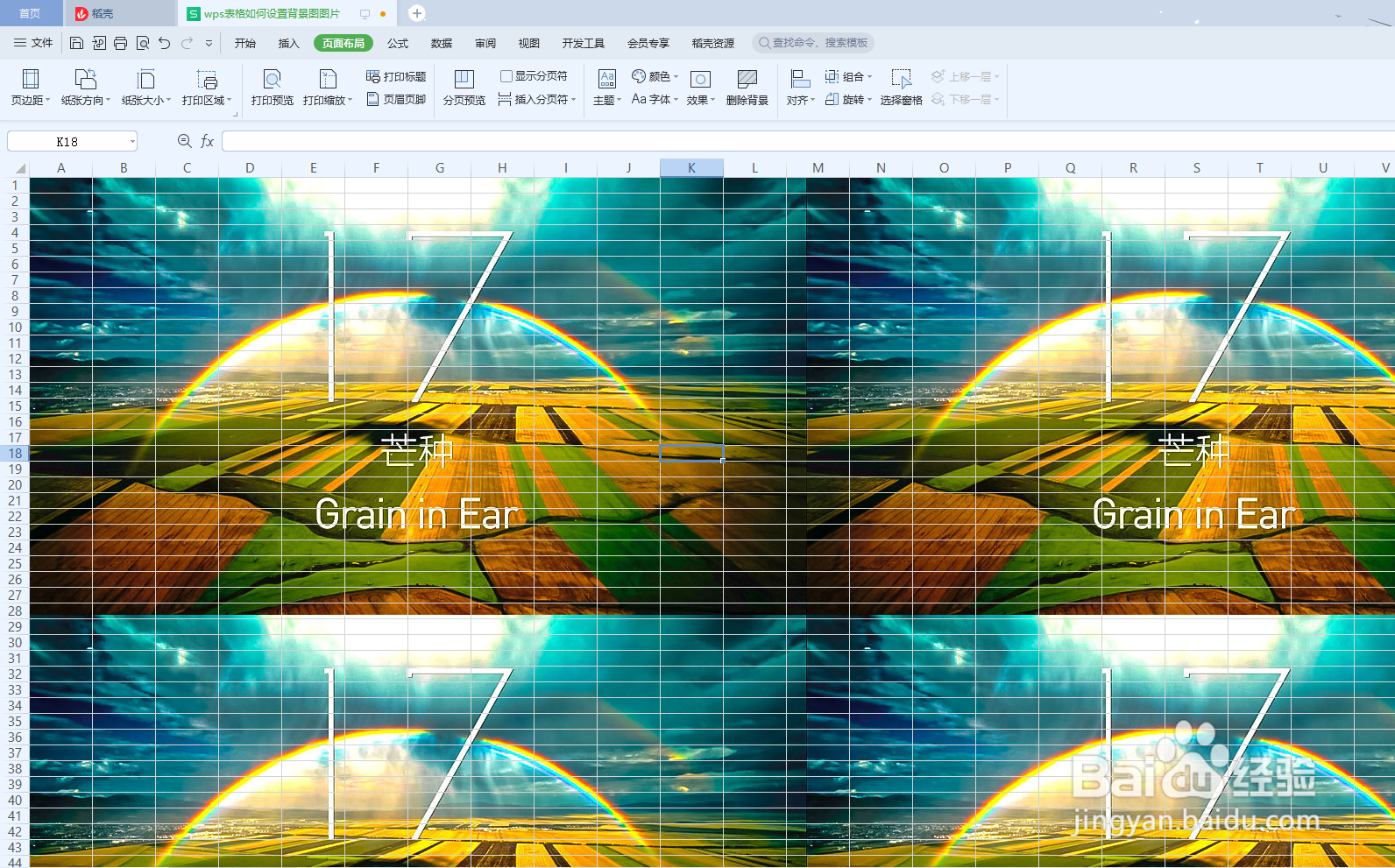Expand the quick access toolbar customize arrow
The height and width of the screenshot is (868, 1395).
click(209, 43)
